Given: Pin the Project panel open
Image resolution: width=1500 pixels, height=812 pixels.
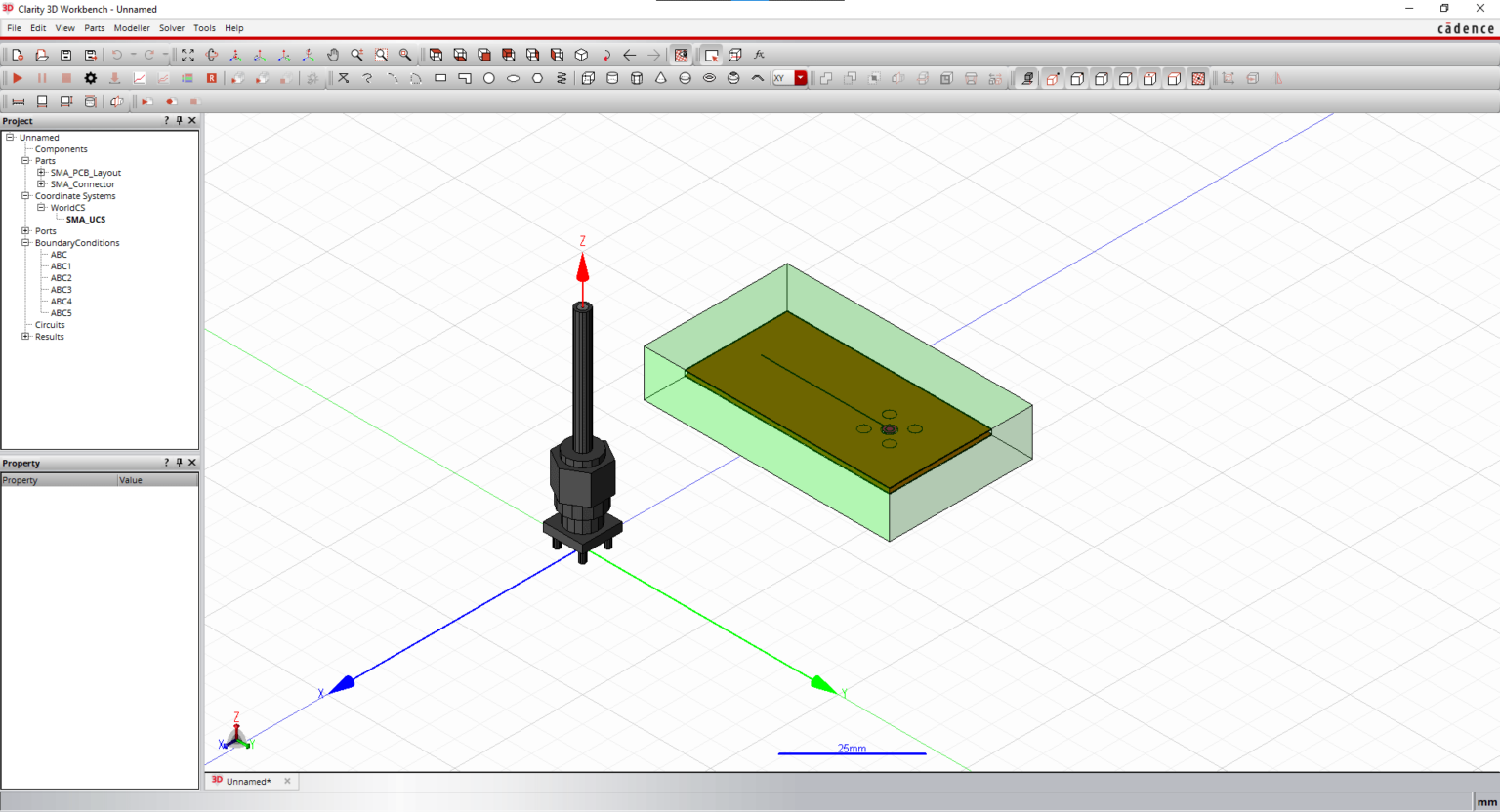Looking at the screenshot, I should click(179, 120).
